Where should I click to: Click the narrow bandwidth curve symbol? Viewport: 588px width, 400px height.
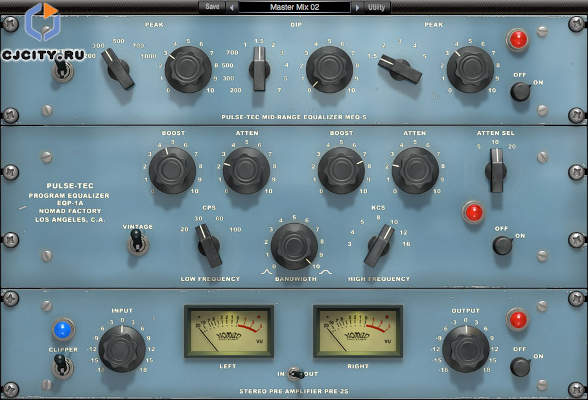[267, 271]
